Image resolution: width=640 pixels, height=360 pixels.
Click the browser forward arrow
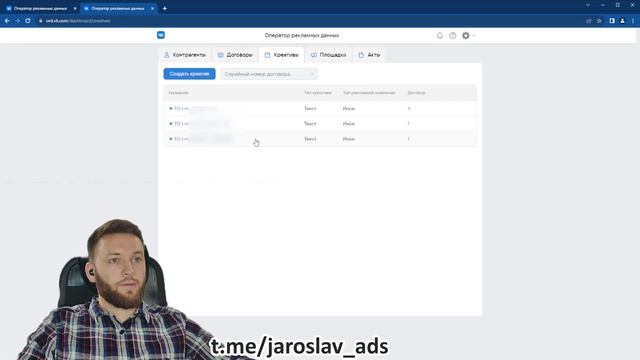[x=17, y=20]
